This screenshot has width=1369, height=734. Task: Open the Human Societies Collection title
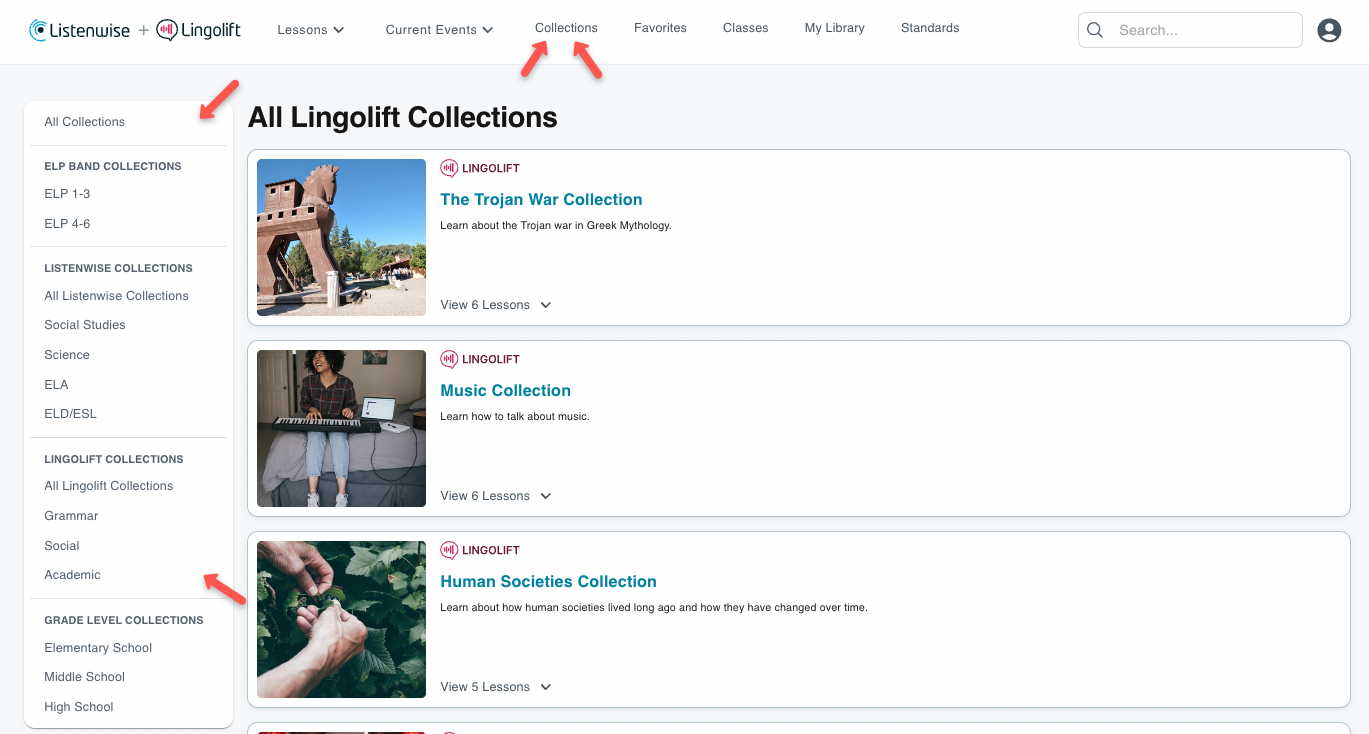(x=548, y=582)
